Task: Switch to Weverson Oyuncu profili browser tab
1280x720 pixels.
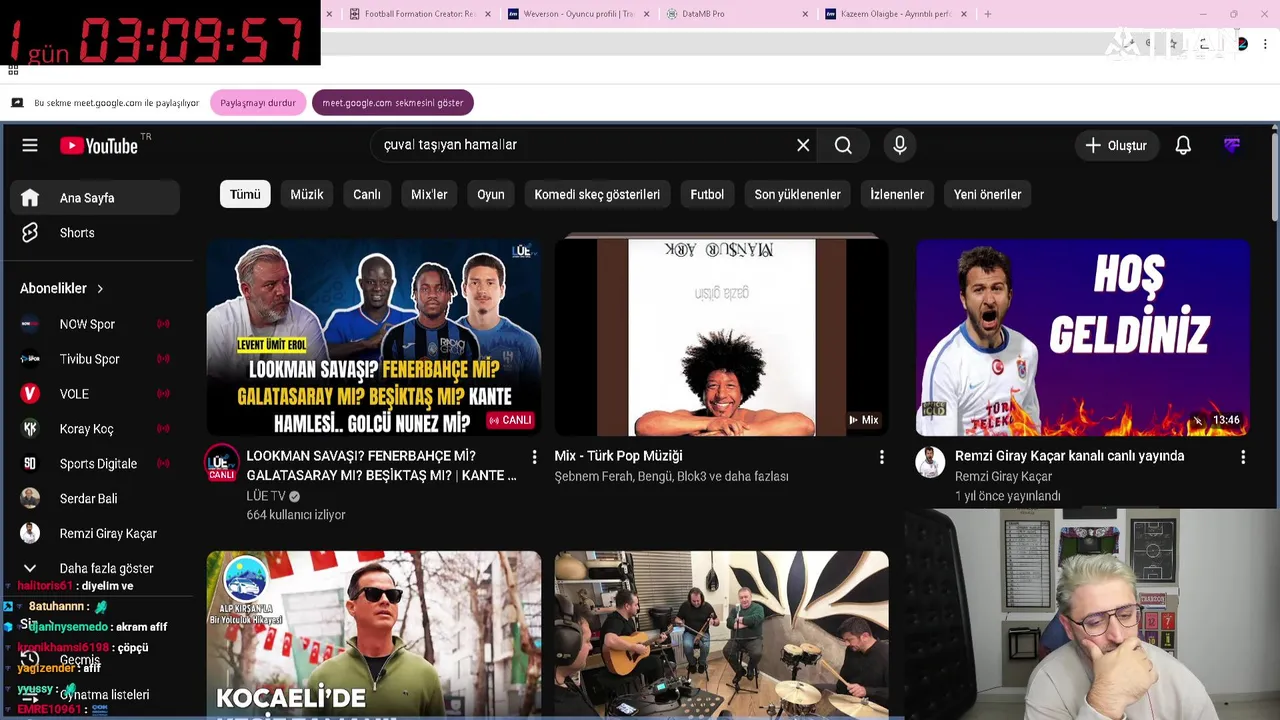Action: [x=578, y=14]
